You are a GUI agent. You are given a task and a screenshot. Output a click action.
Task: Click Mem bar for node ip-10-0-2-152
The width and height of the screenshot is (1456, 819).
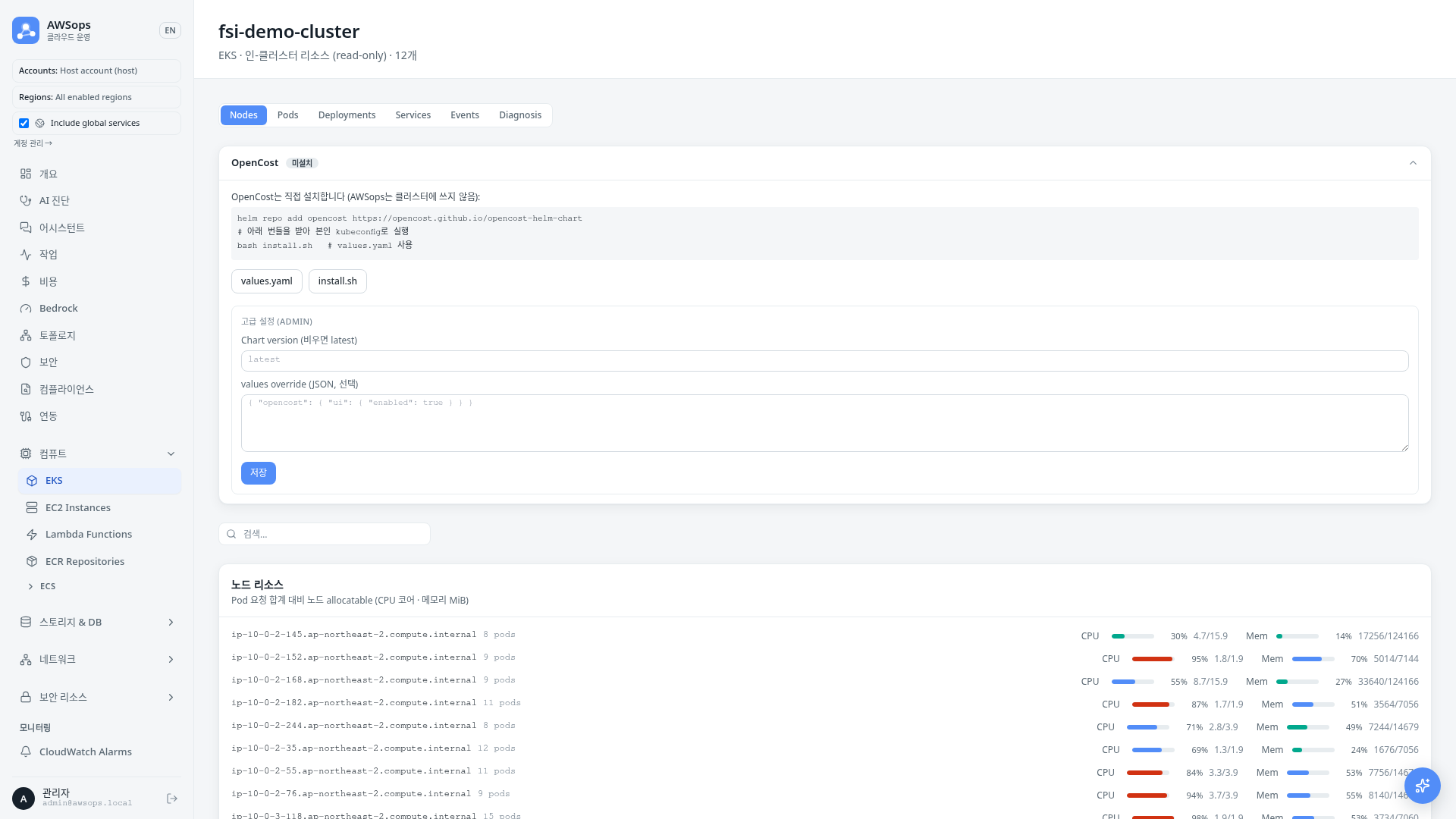pyautogui.click(x=1313, y=659)
